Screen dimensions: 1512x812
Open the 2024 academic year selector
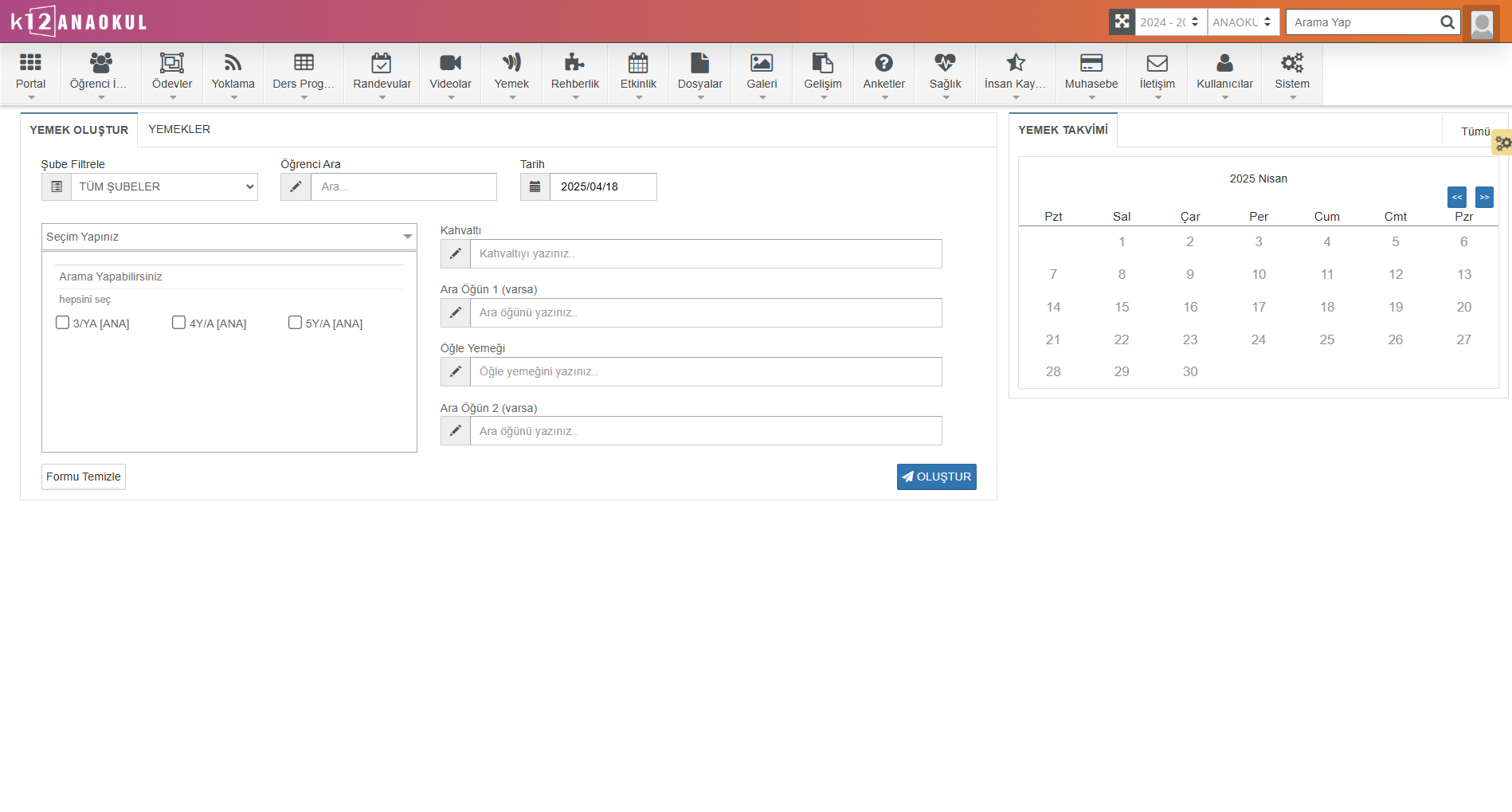click(x=1170, y=22)
